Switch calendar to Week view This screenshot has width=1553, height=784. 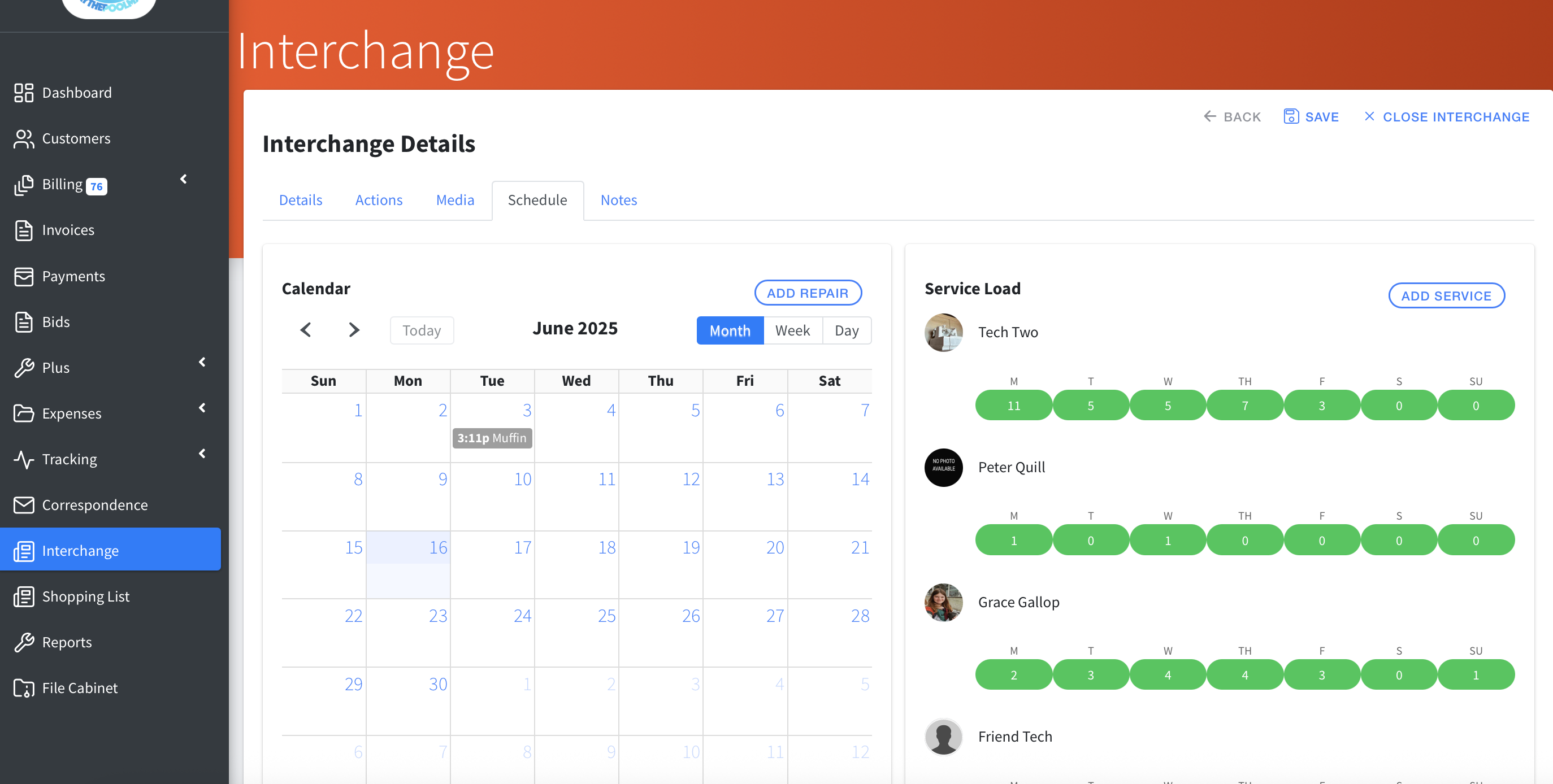[x=792, y=330]
